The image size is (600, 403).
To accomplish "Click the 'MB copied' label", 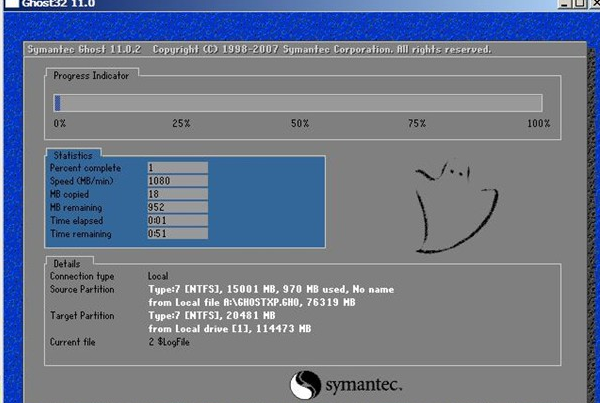I will click(x=69, y=194).
